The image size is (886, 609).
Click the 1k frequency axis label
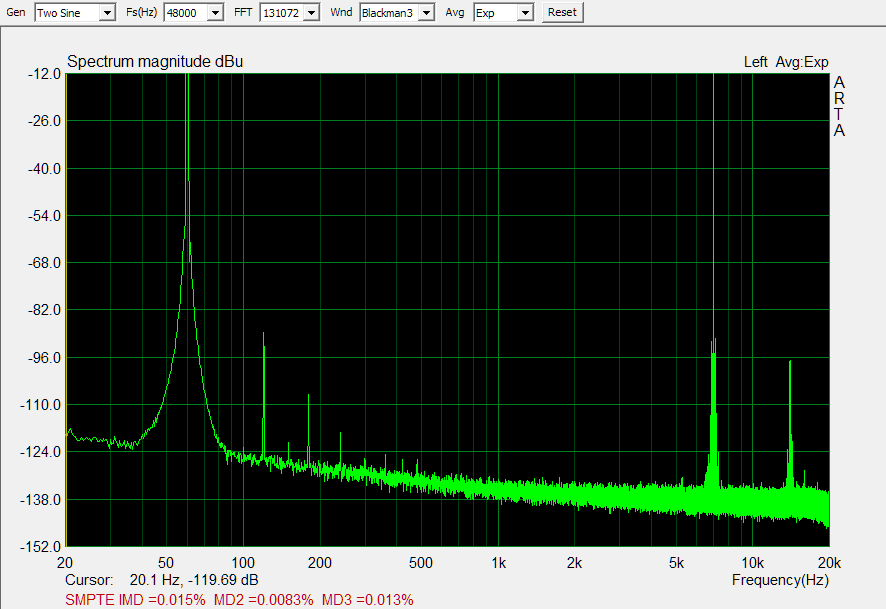(498, 563)
